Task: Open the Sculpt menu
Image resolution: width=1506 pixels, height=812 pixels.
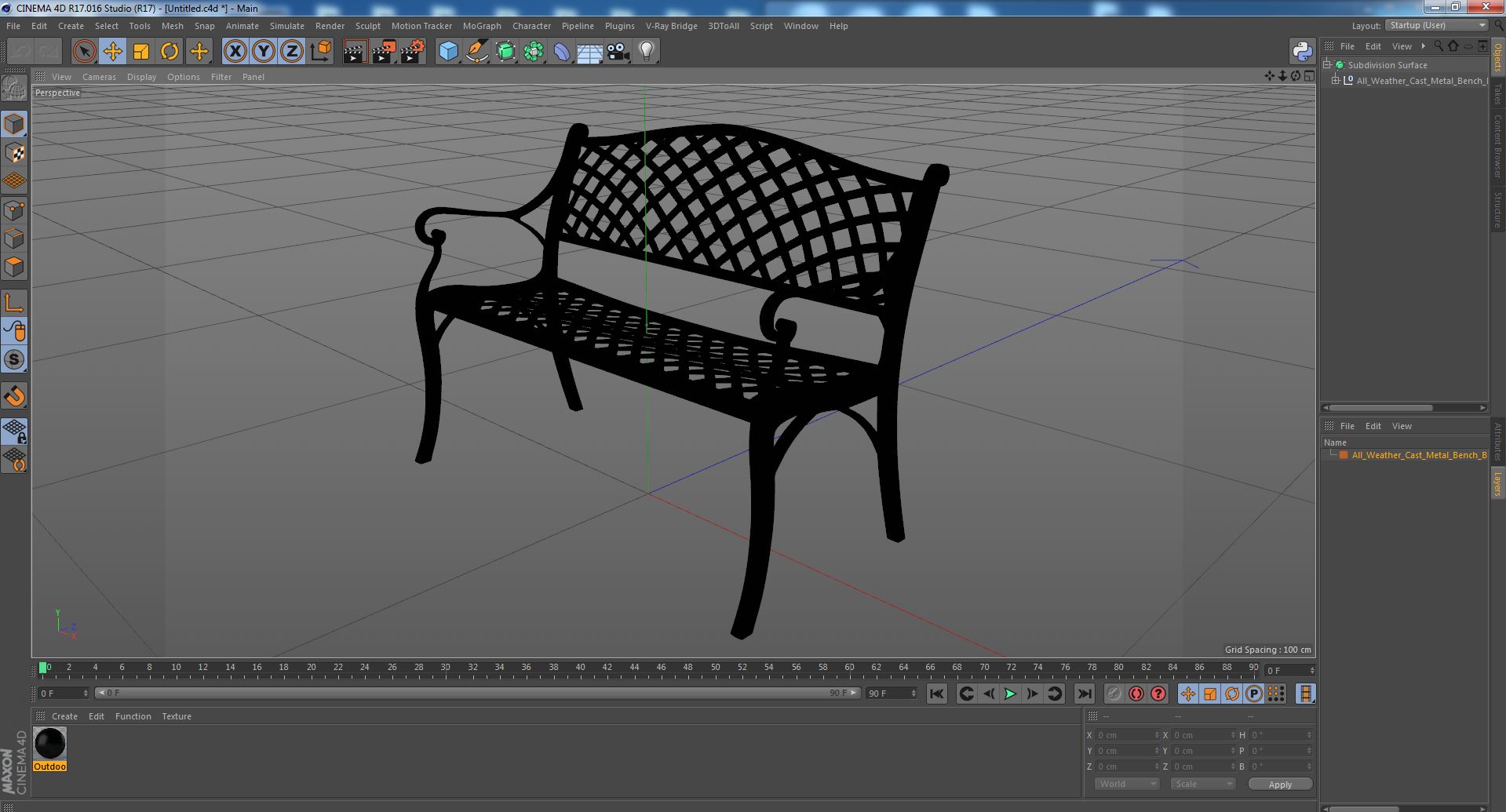Action: tap(367, 26)
